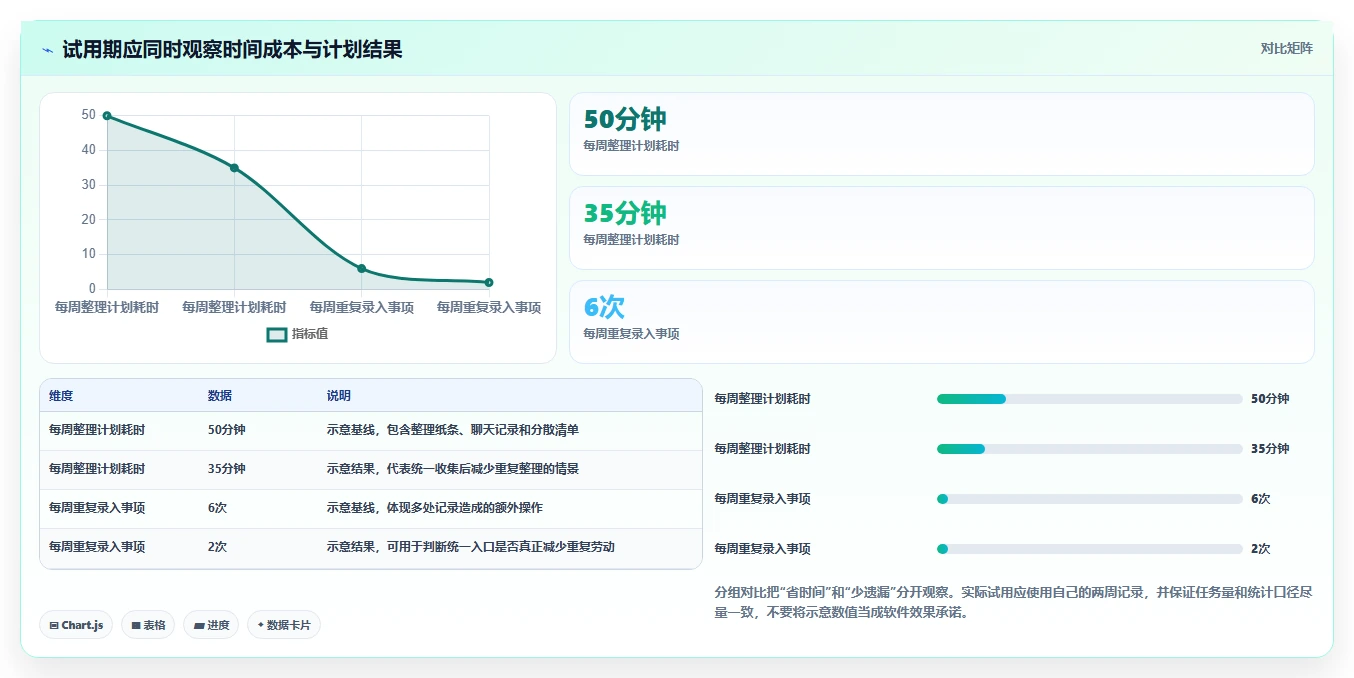
Task: Click table cell 6次 in the 数据 column
Action: [x=218, y=508]
